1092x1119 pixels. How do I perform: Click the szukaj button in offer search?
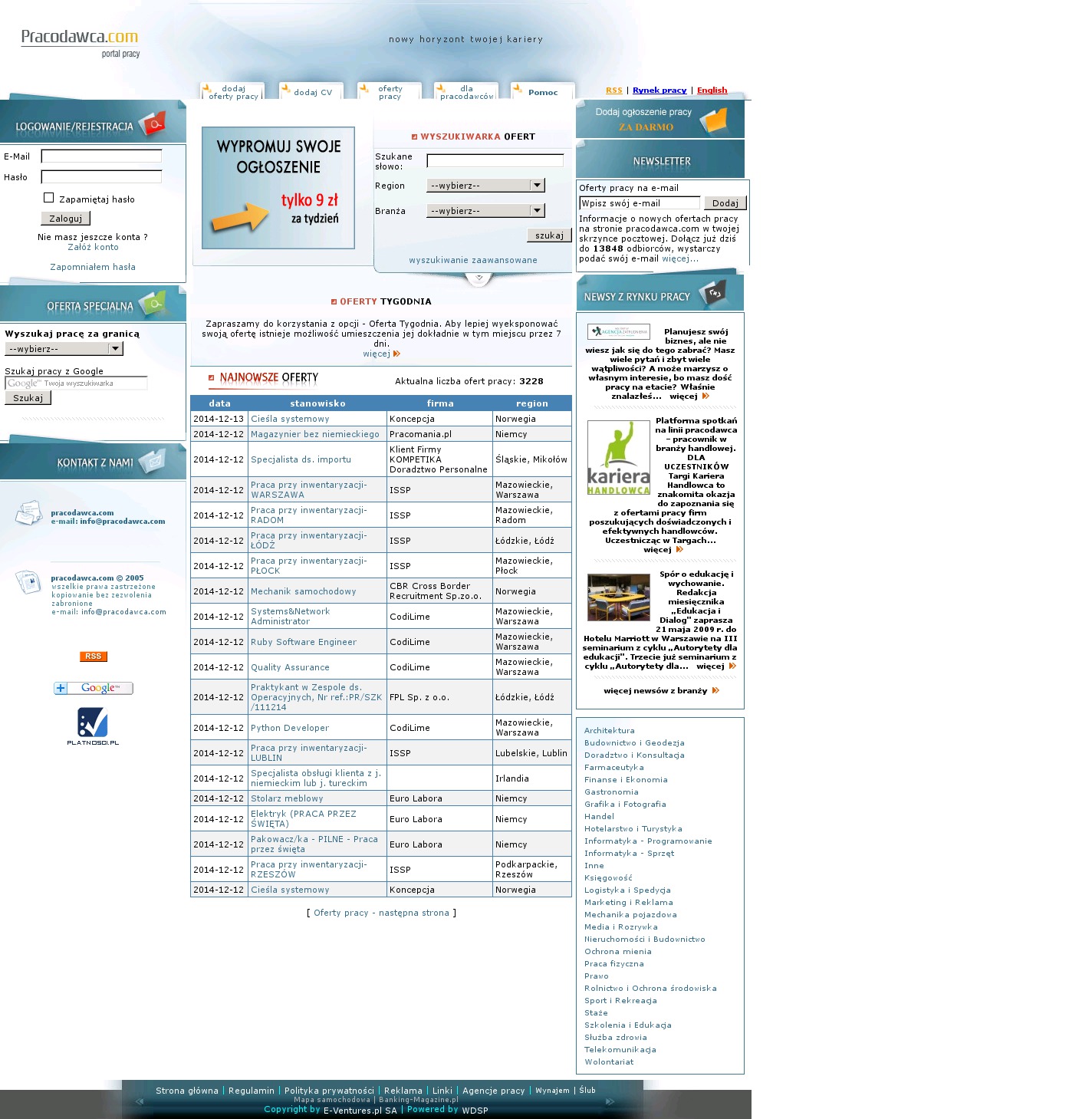549,235
